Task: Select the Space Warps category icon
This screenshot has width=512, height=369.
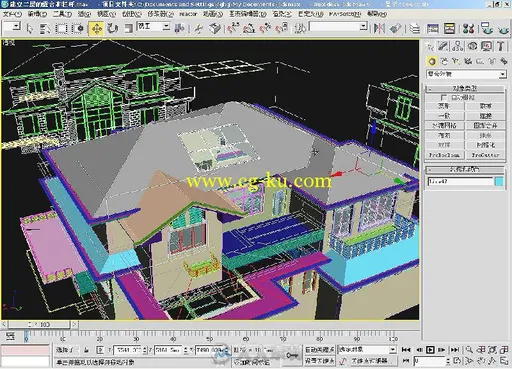Action: click(x=492, y=61)
